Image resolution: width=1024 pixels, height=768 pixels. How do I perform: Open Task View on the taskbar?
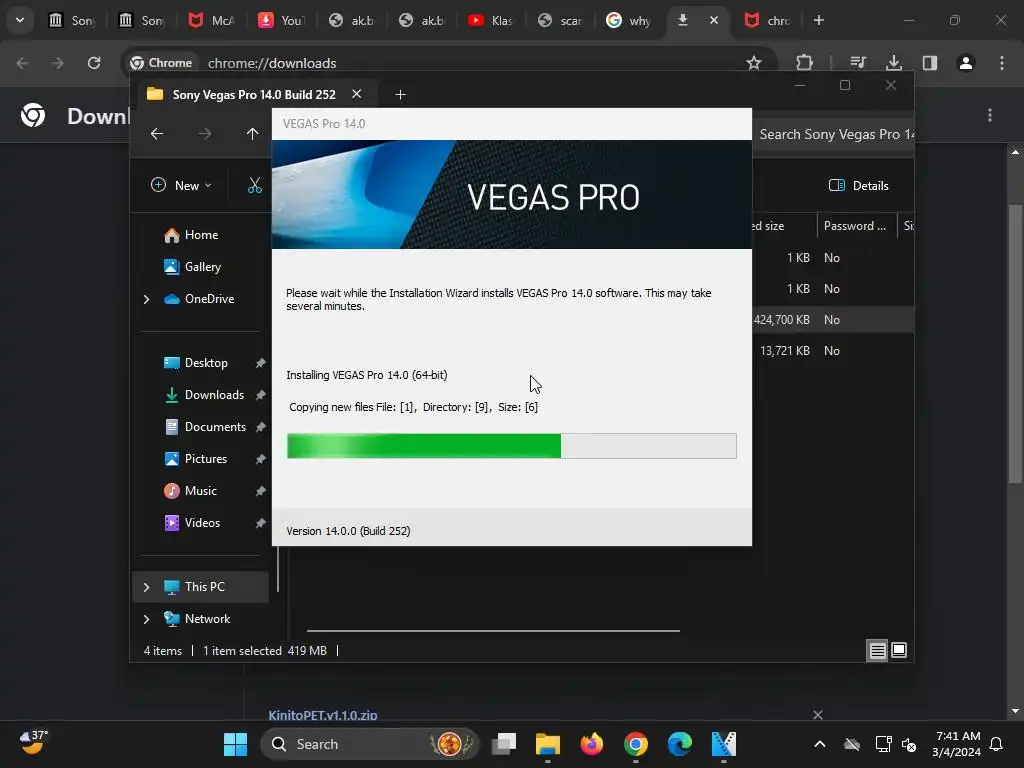(504, 744)
